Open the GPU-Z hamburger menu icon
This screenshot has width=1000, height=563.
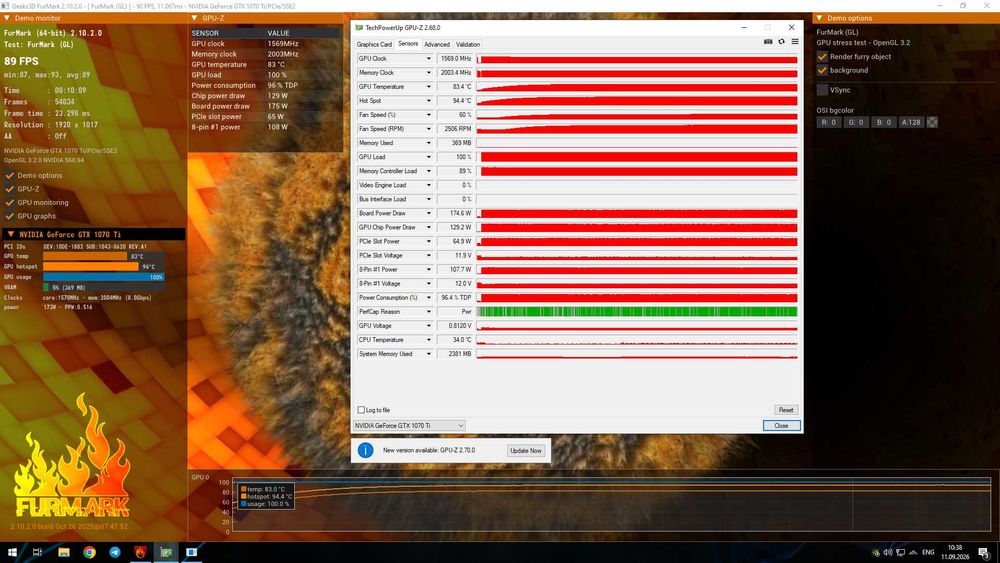point(795,41)
